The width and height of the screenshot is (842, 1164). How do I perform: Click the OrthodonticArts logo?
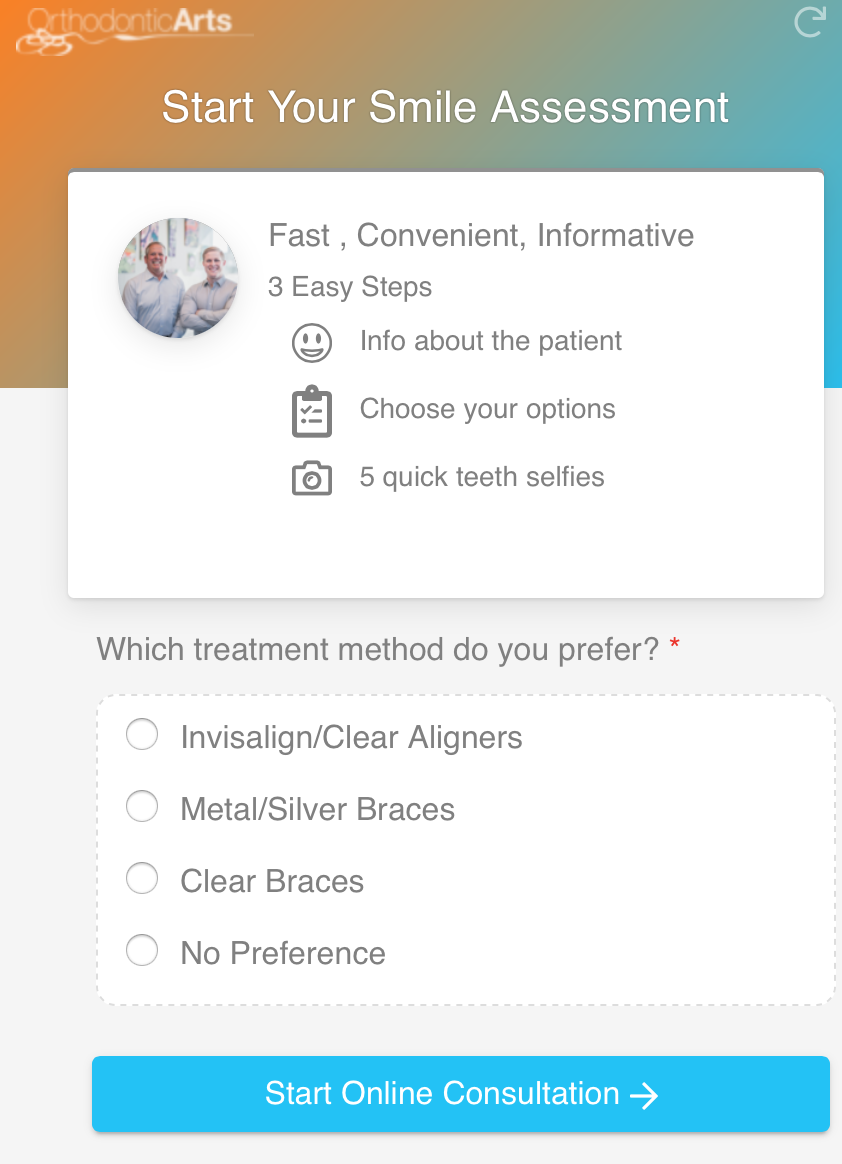tap(134, 31)
